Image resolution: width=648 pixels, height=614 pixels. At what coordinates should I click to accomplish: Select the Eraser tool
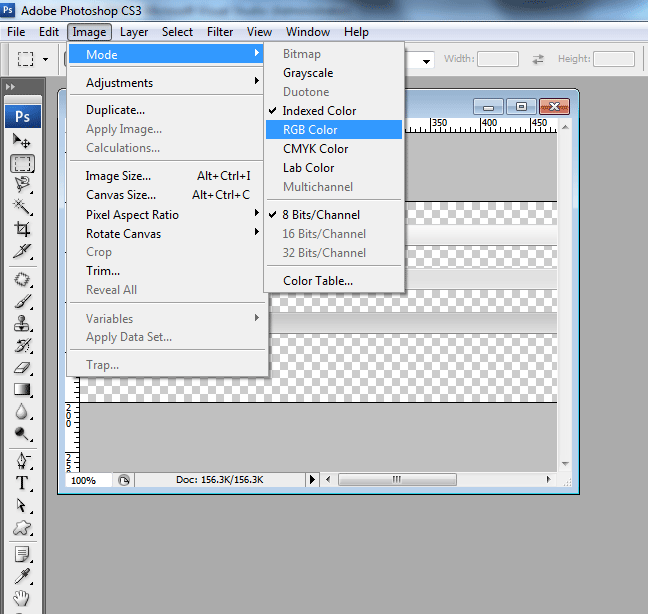pos(22,367)
